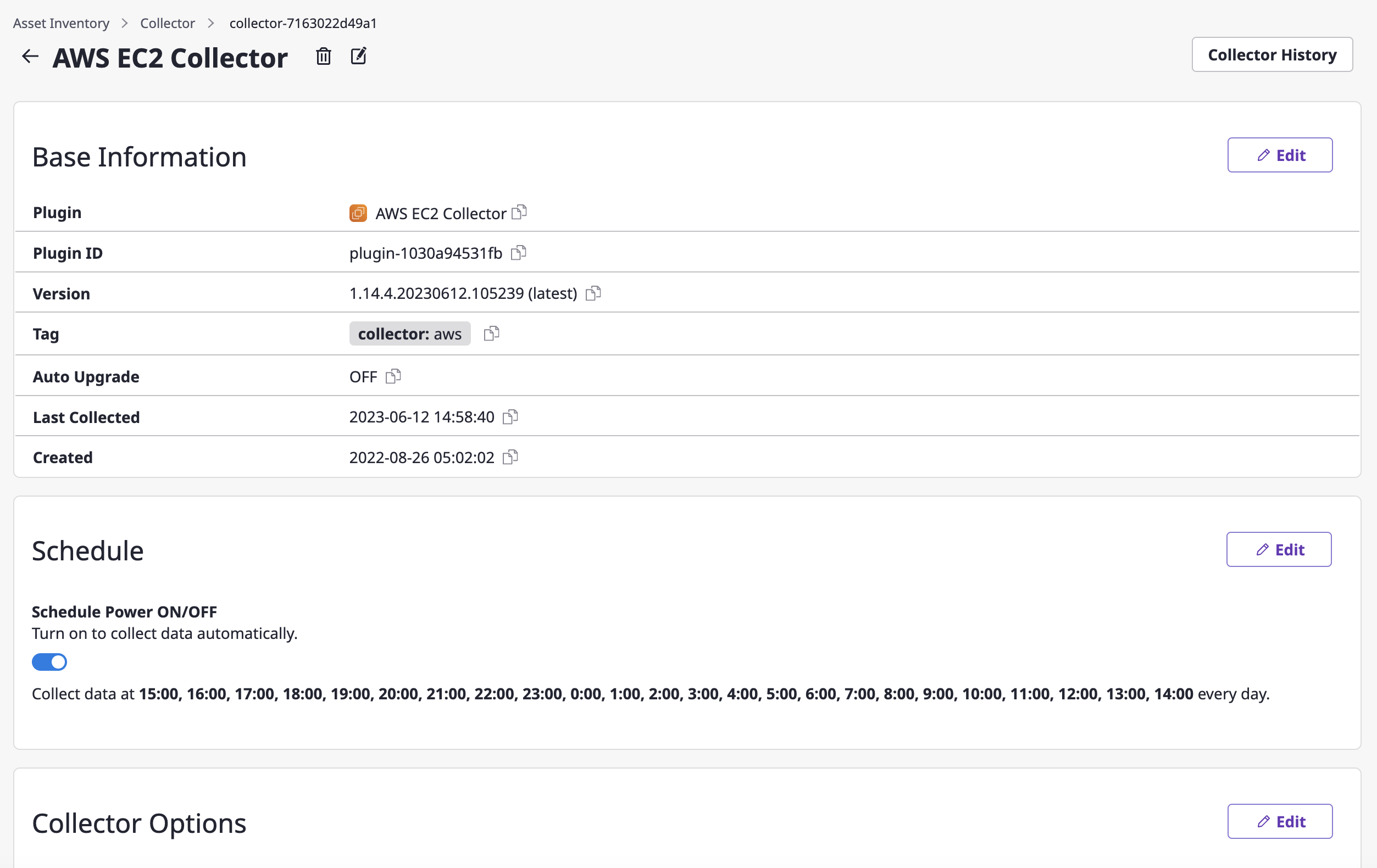The width and height of the screenshot is (1377, 868).
Task: Copy the Last Collected timestamp
Action: pyautogui.click(x=510, y=417)
